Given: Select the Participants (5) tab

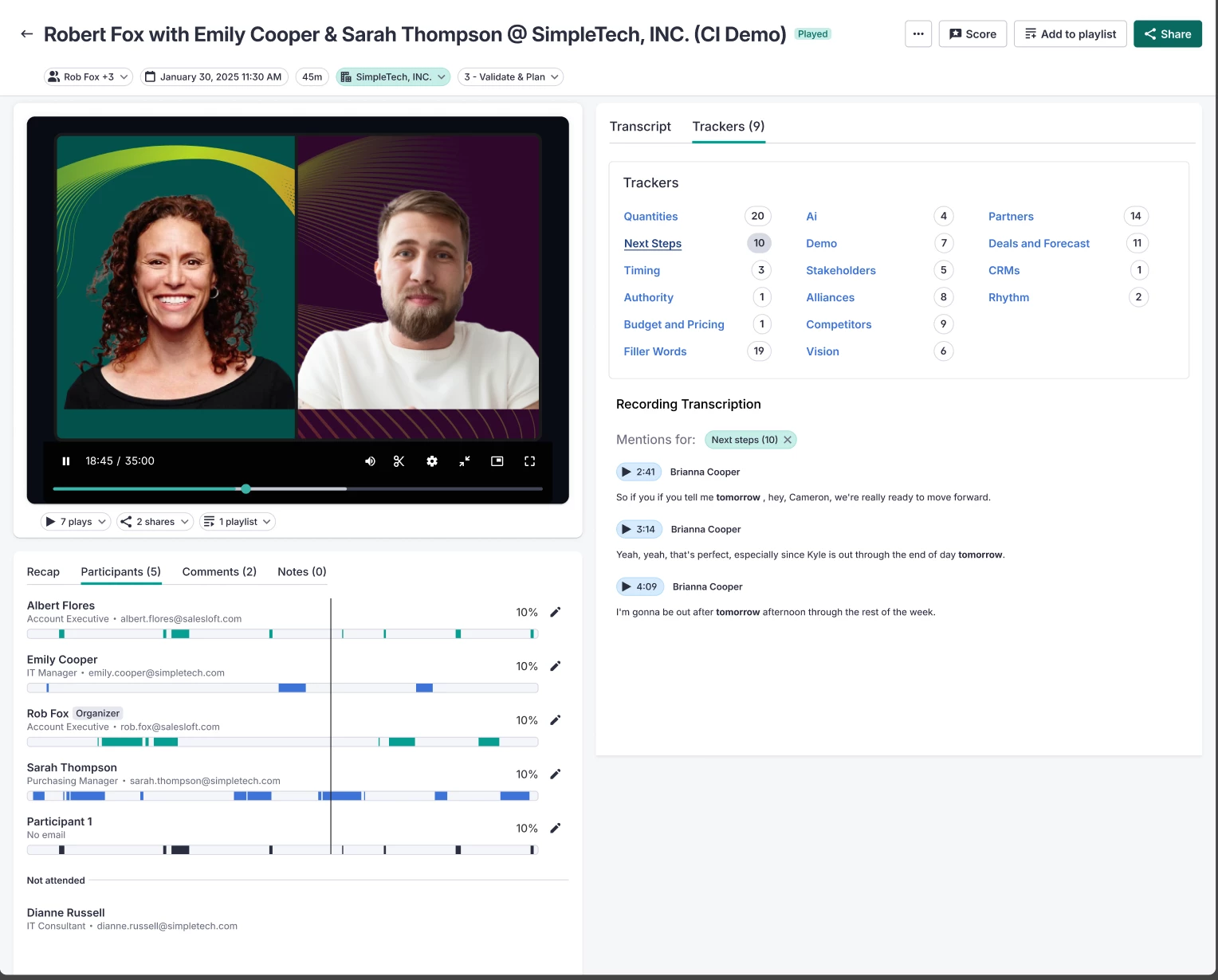Looking at the screenshot, I should click(121, 572).
